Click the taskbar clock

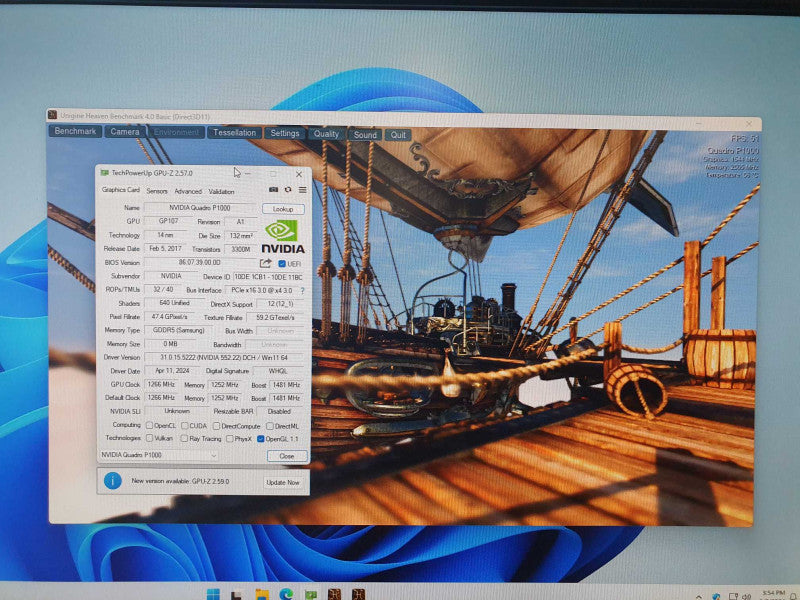click(x=773, y=594)
